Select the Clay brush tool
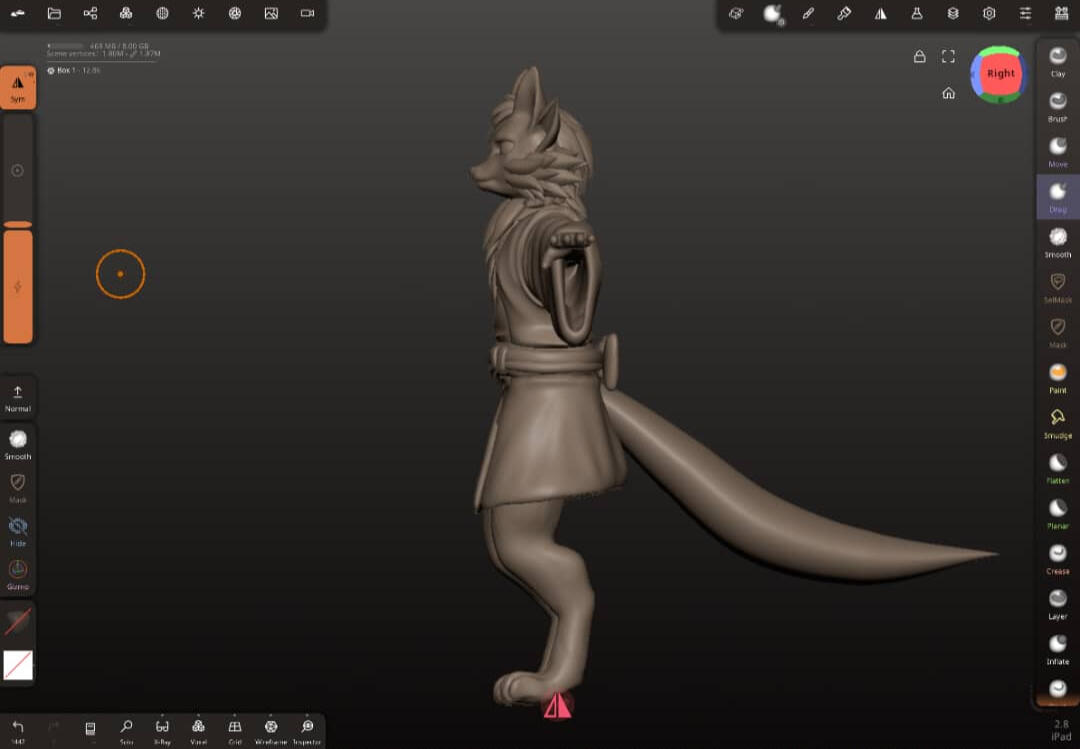 point(1058,61)
